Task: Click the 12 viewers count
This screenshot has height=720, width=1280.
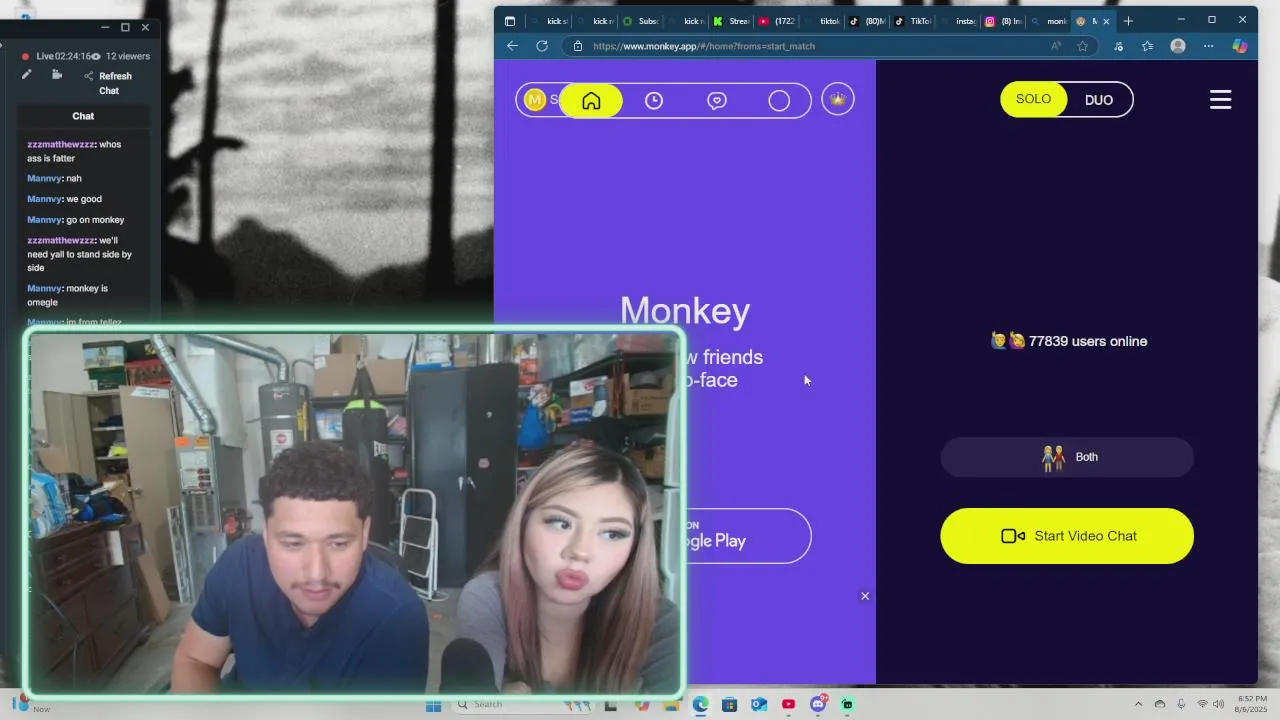Action: click(x=127, y=56)
